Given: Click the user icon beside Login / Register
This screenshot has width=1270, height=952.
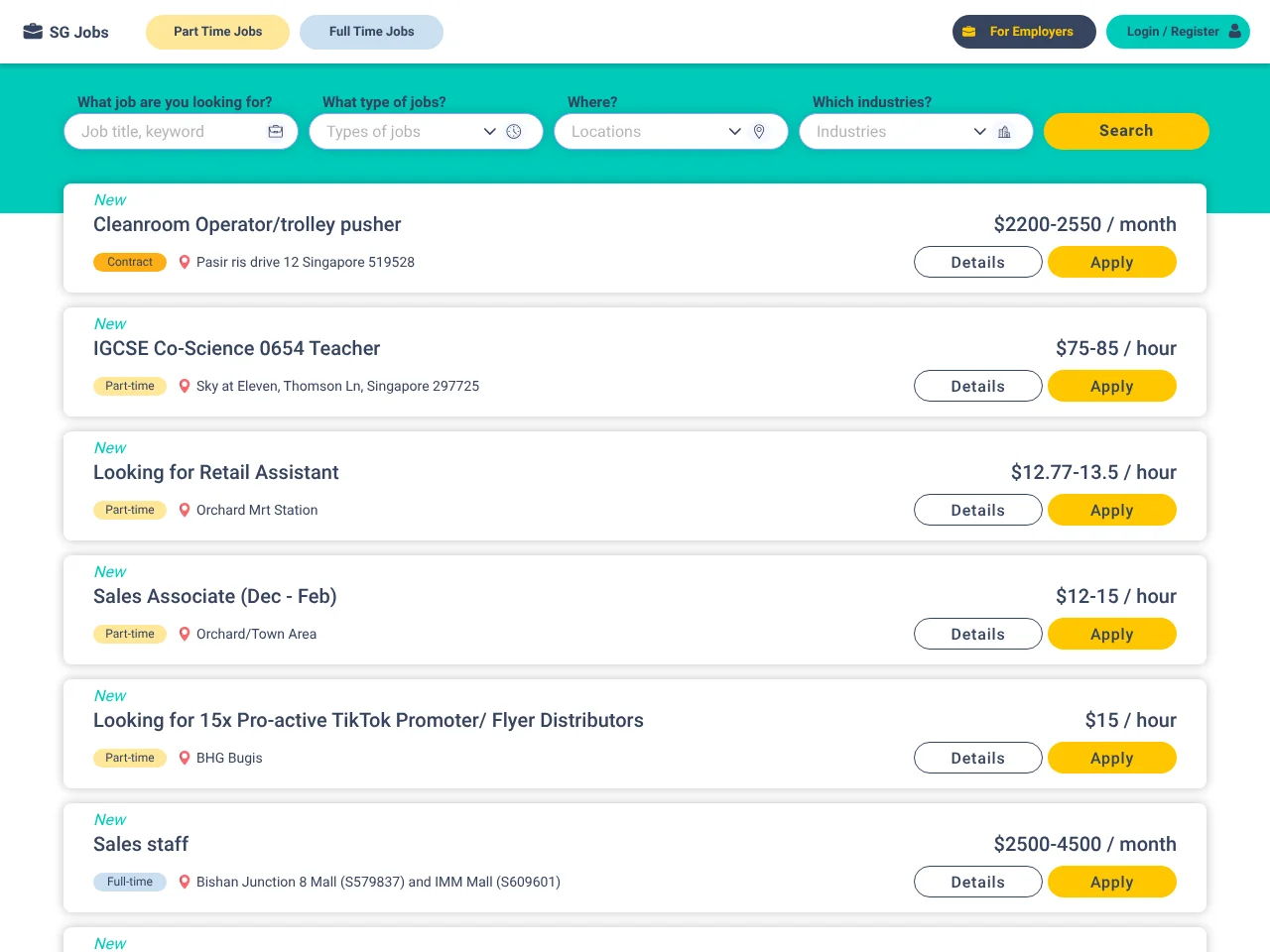Looking at the screenshot, I should click(1234, 31).
